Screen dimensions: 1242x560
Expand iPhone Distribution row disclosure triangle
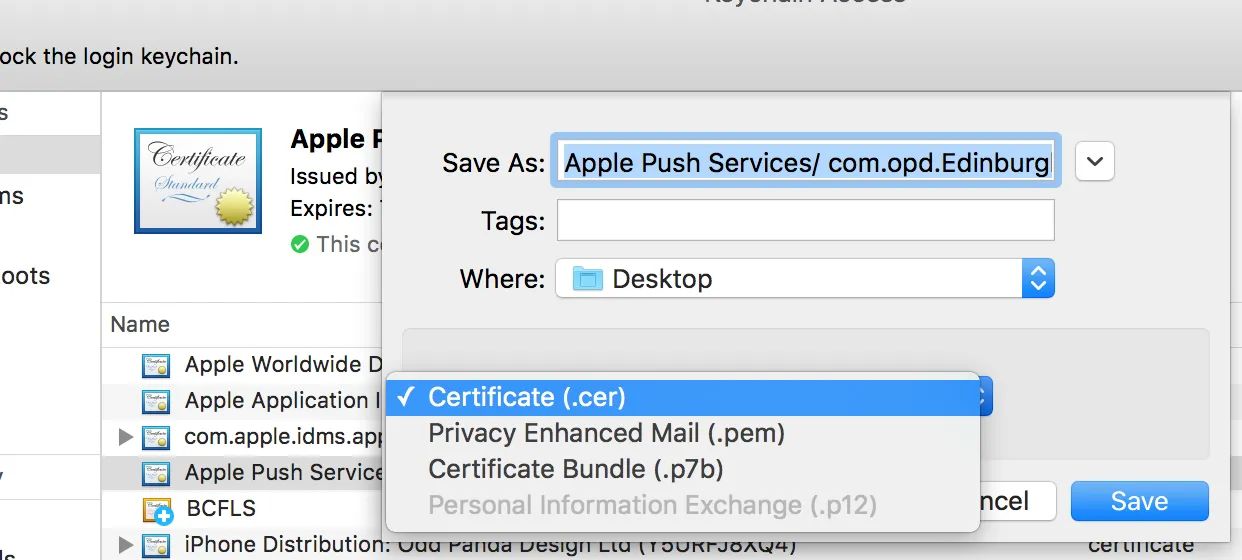[x=126, y=545]
